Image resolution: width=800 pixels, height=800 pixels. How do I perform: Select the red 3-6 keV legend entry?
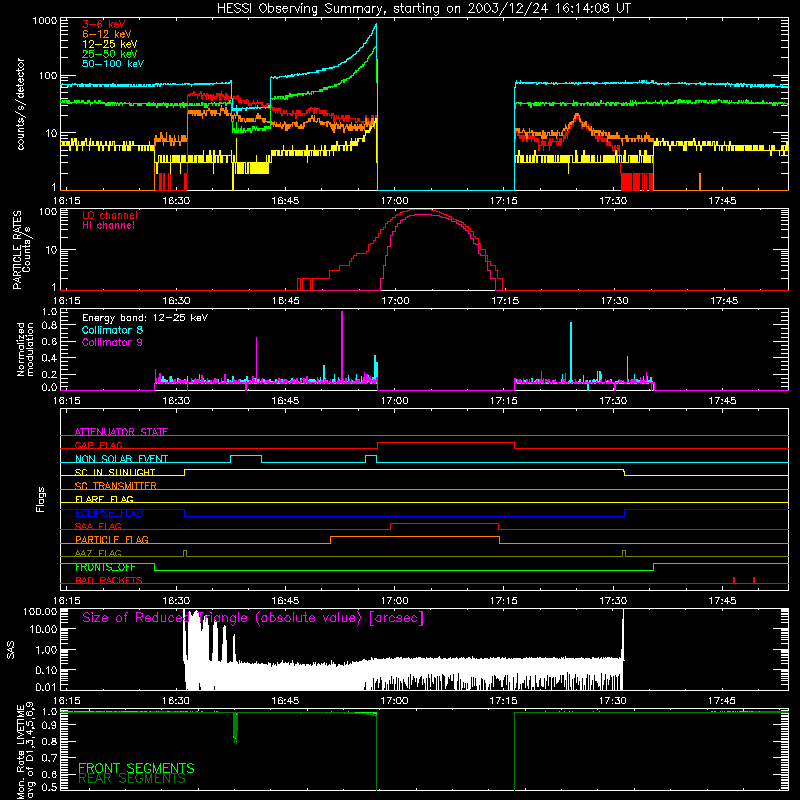104,24
